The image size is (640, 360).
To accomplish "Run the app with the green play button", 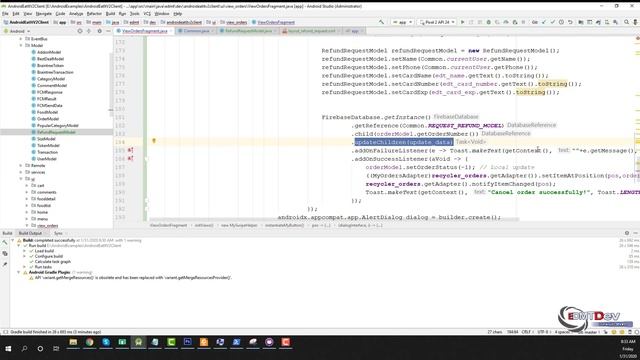I will [462, 22].
